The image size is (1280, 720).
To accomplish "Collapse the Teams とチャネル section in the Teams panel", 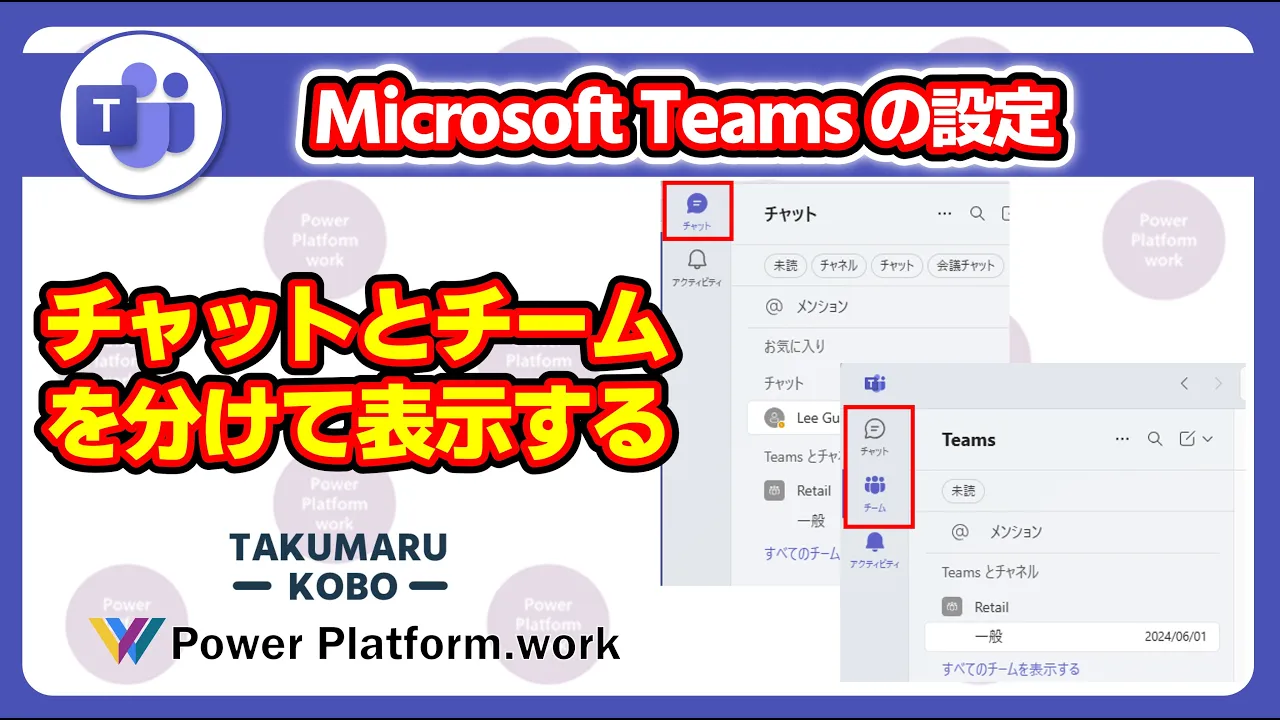I will click(990, 572).
